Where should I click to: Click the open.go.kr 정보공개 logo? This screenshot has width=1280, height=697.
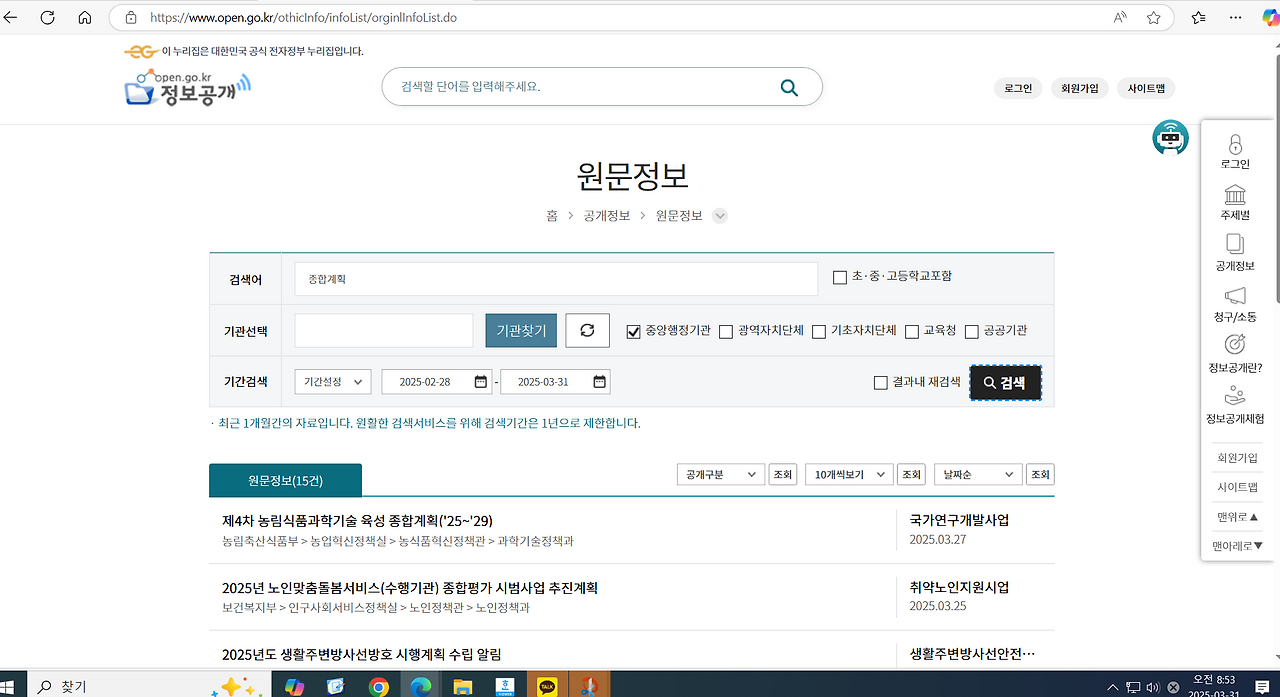click(x=187, y=87)
